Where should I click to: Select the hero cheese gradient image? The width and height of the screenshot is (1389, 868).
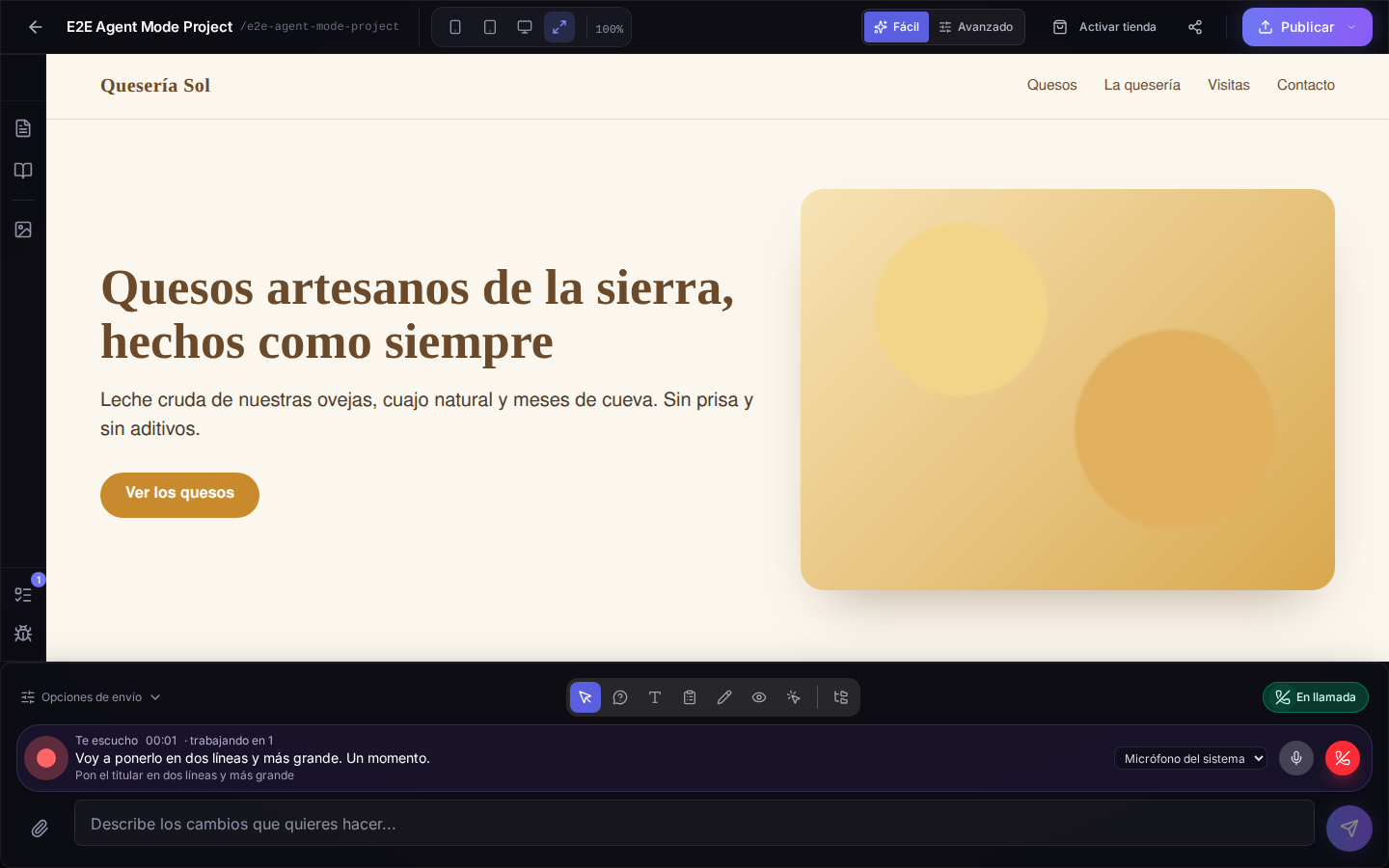point(1067,390)
